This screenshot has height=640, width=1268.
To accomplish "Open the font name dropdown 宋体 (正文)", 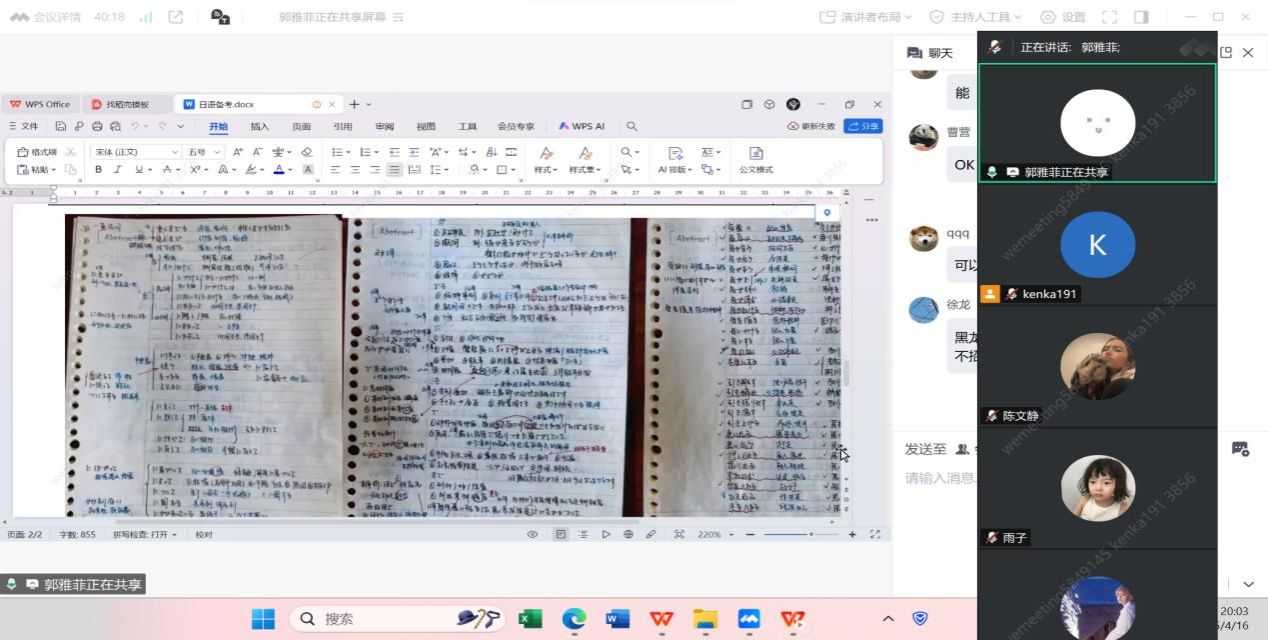I will coord(132,152).
